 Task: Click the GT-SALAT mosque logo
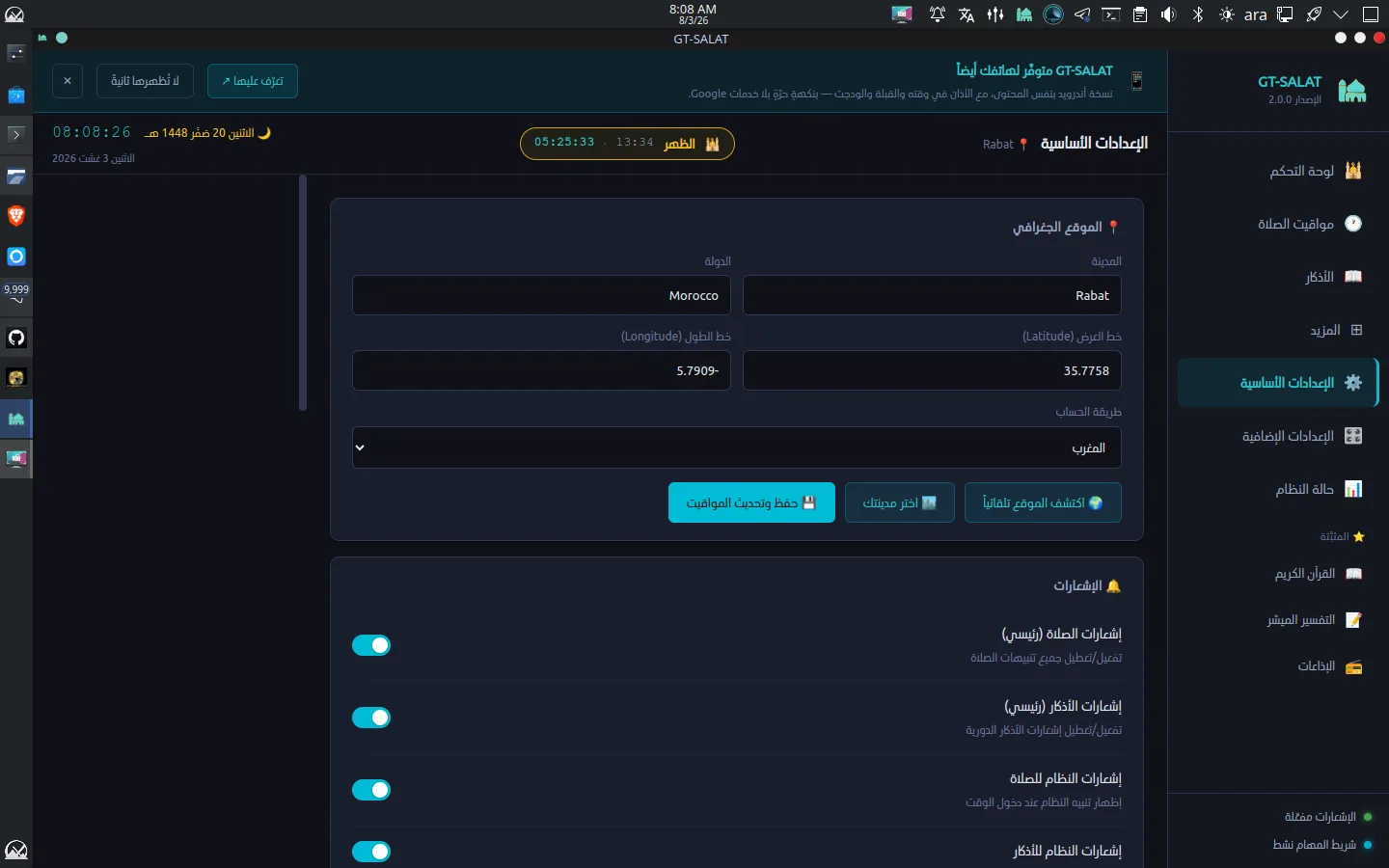click(1352, 91)
